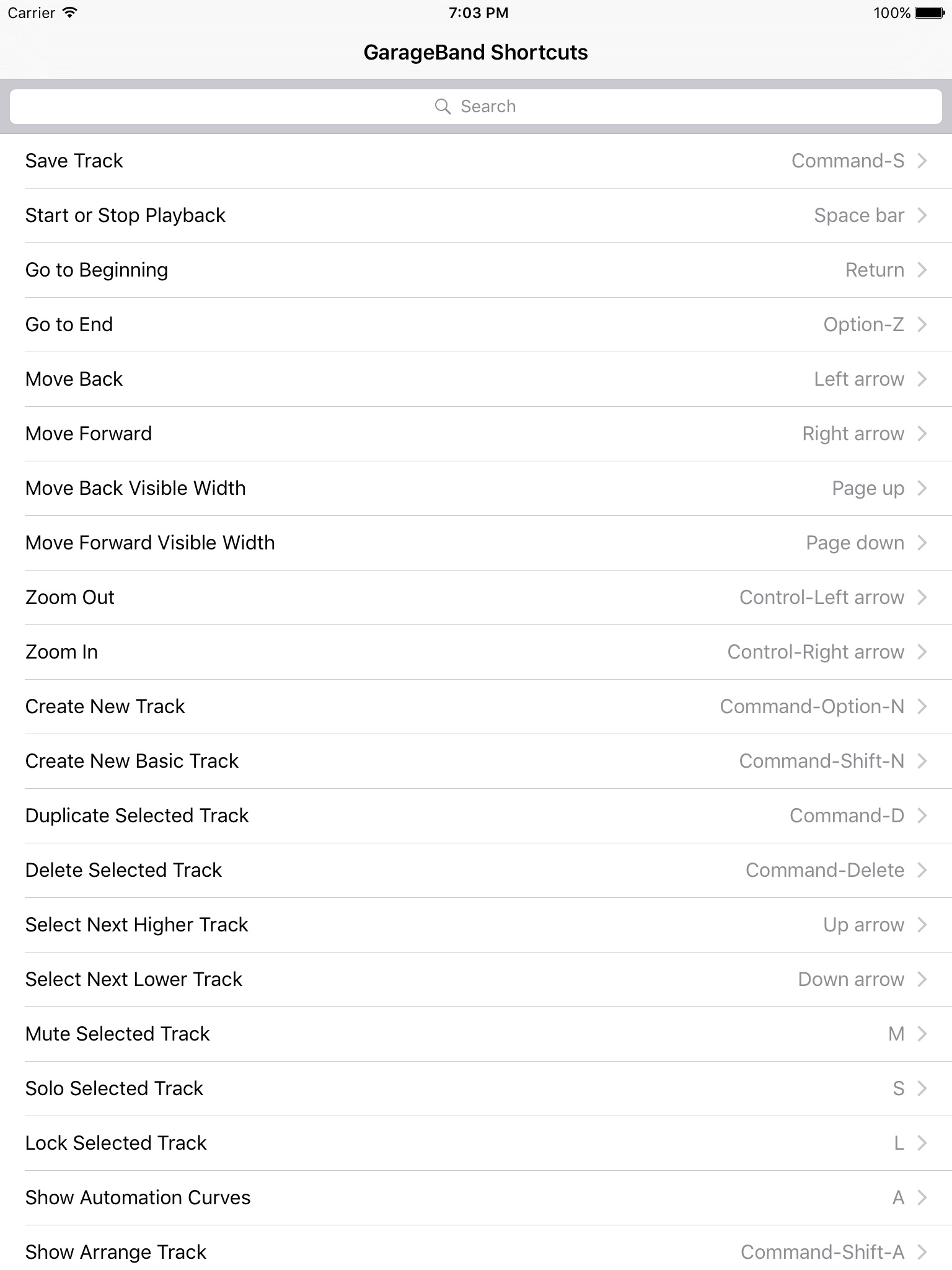Choose the Zoom In list item
The height and width of the screenshot is (1270, 952).
pyautogui.click(x=476, y=652)
